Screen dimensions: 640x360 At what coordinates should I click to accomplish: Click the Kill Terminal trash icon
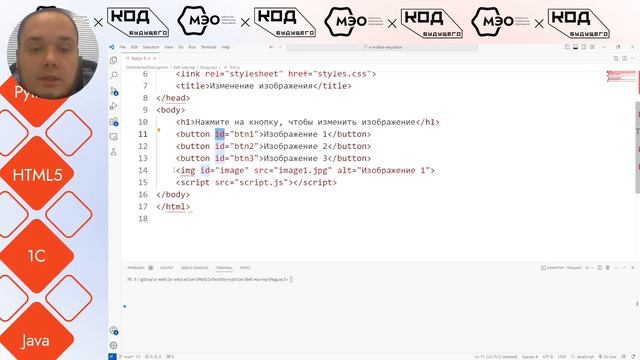(x=608, y=268)
